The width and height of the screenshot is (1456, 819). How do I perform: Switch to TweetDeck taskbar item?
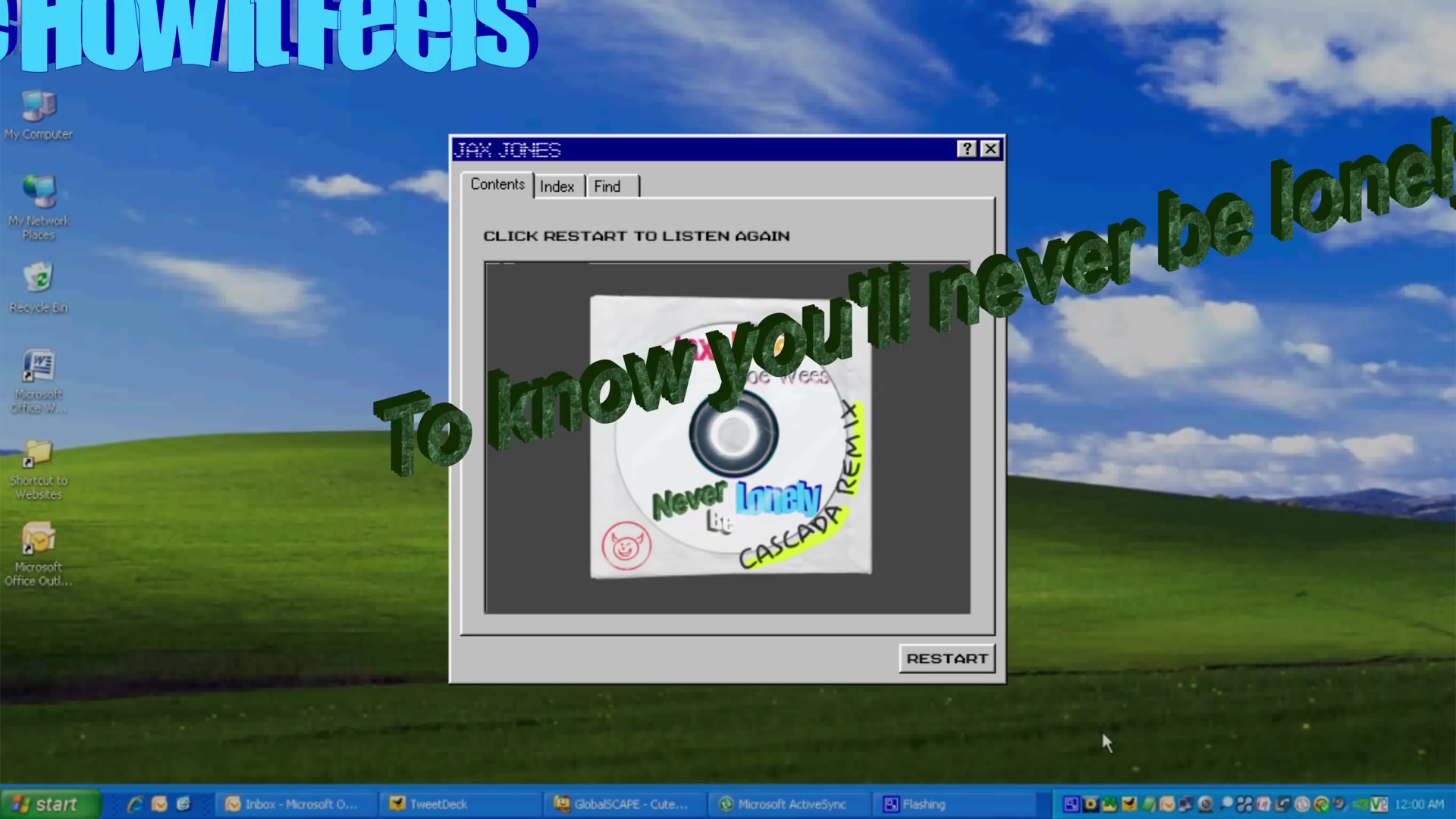pyautogui.click(x=461, y=804)
